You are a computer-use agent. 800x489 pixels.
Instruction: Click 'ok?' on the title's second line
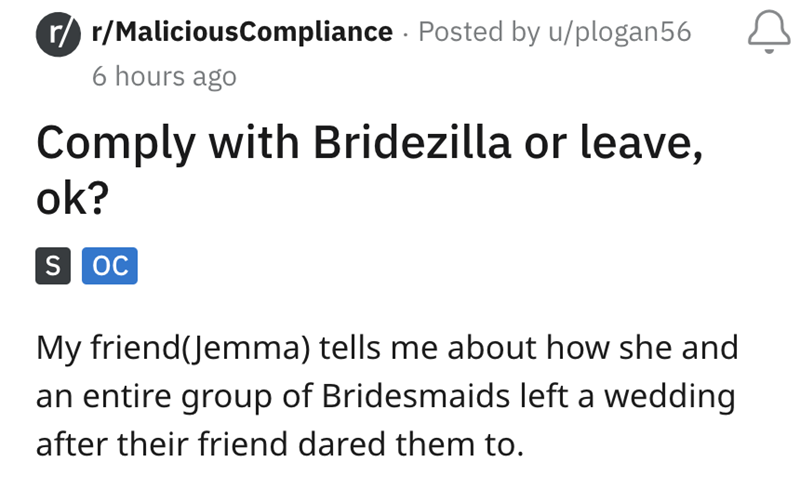tap(73, 198)
